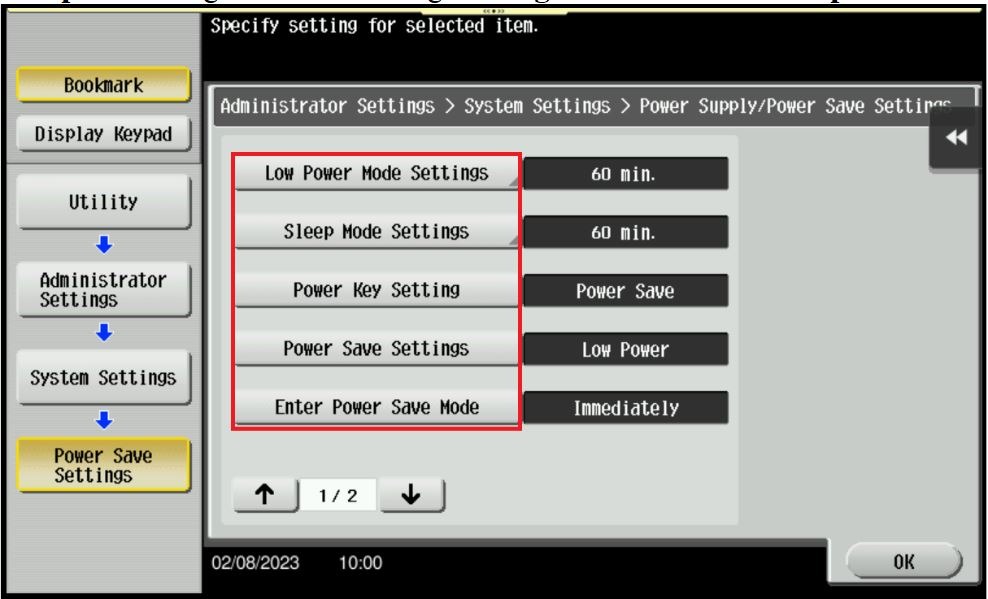
Task: Click the 1/2 page indicator
Action: click(340, 496)
